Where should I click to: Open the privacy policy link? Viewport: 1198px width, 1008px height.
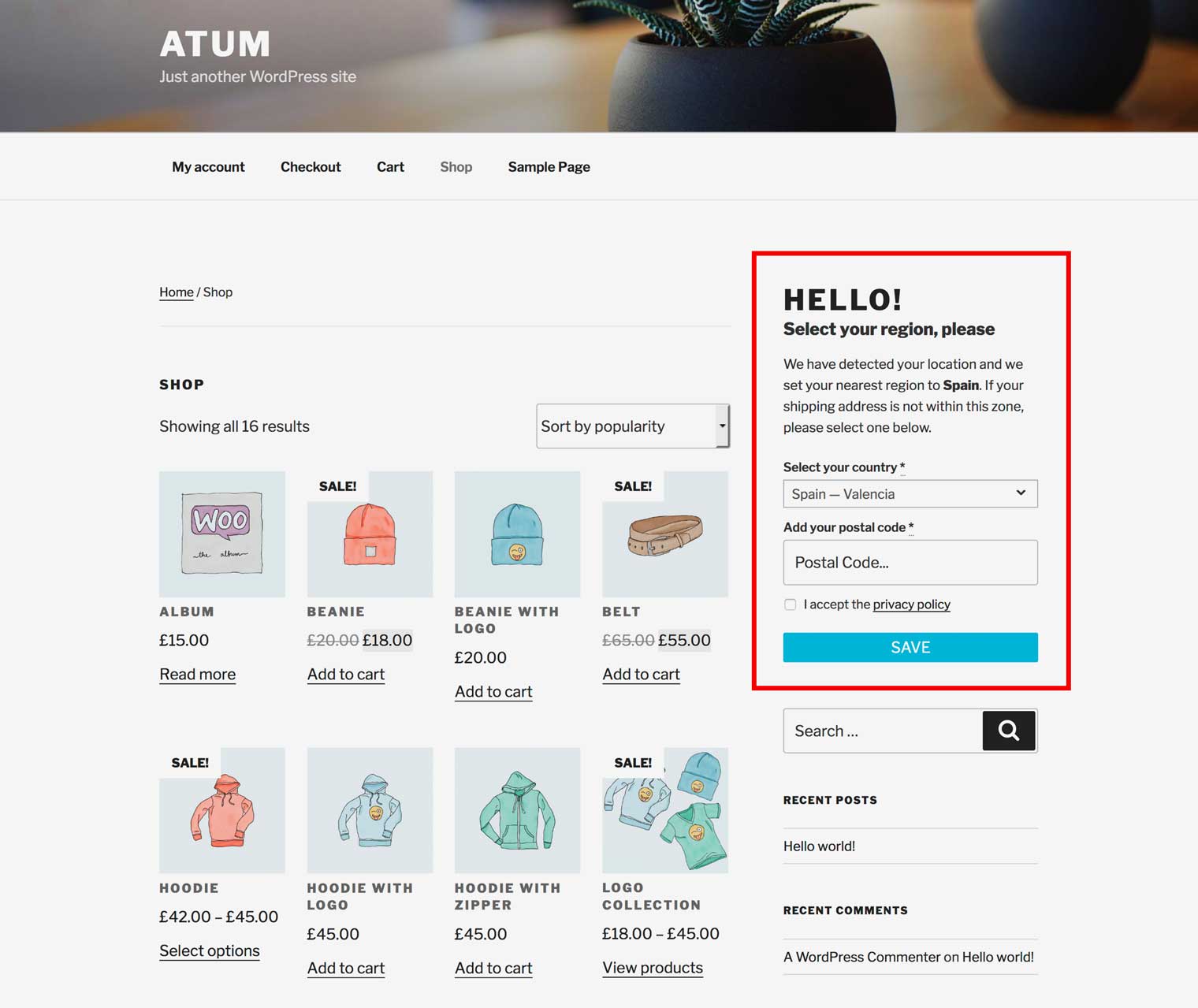tap(911, 604)
